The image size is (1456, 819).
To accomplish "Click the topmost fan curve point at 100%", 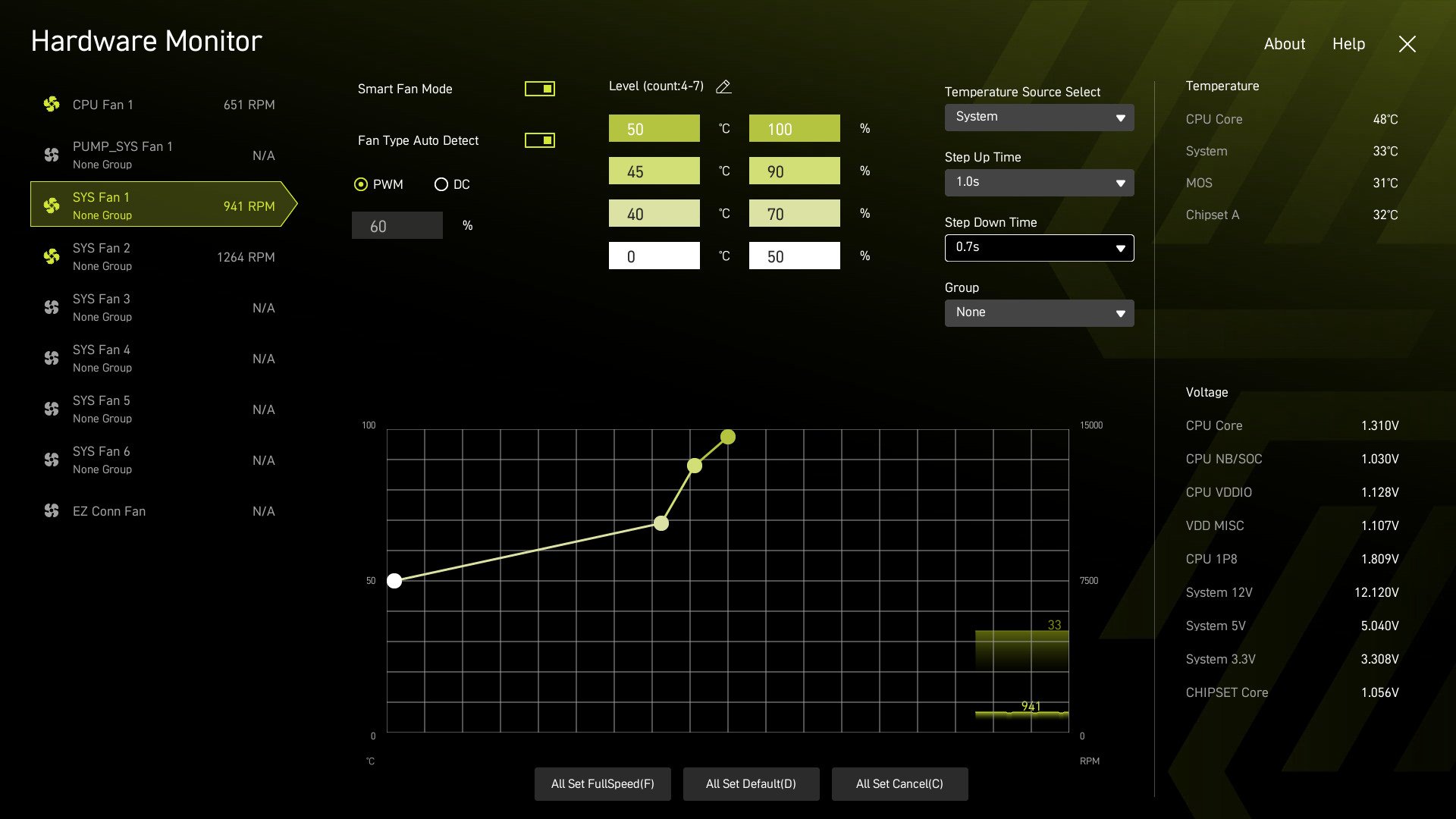I will [x=728, y=437].
